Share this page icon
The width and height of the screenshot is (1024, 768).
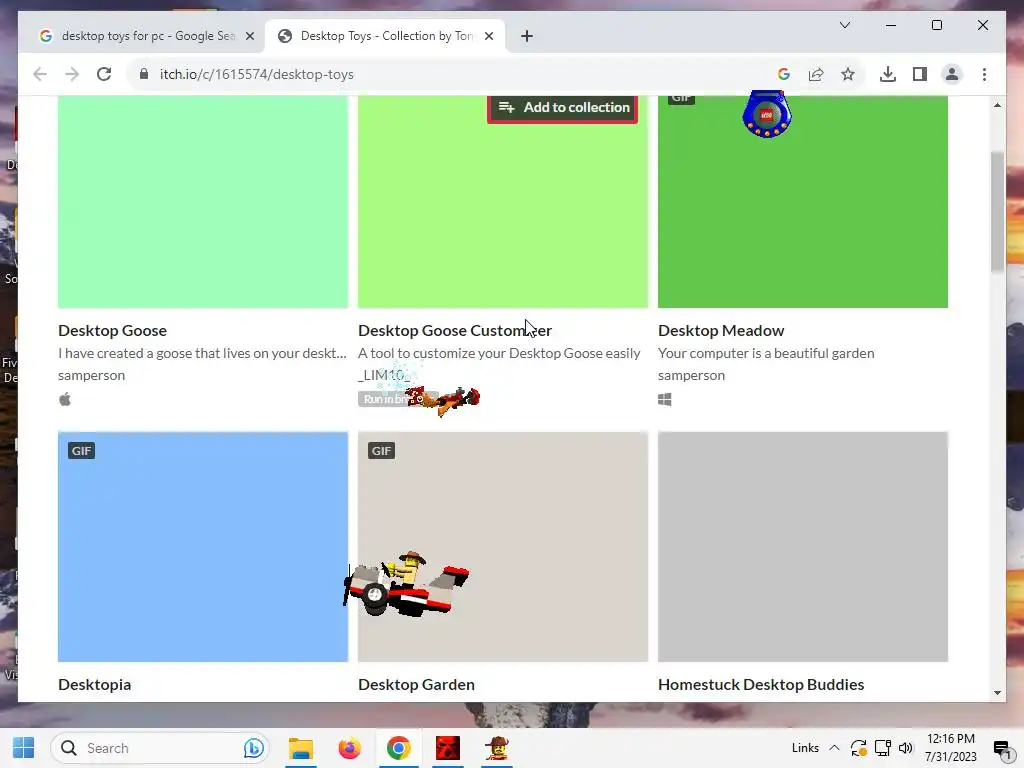point(816,74)
